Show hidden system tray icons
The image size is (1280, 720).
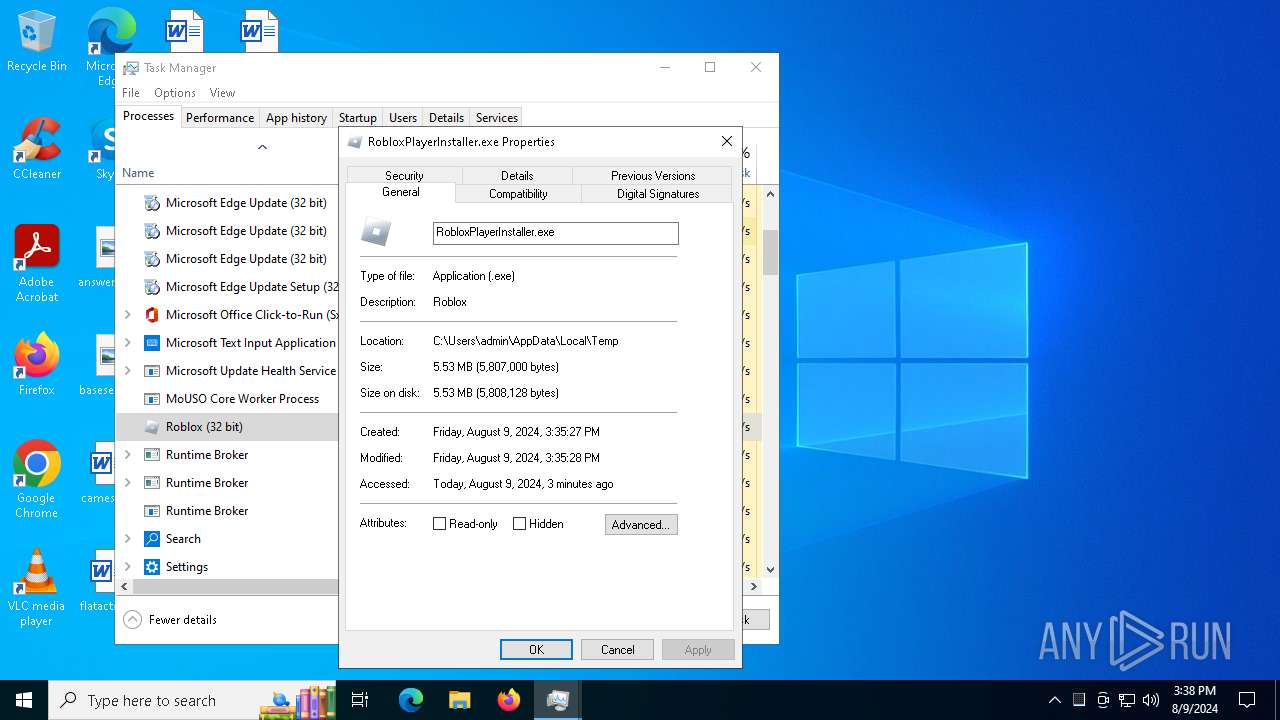[x=1054, y=700]
